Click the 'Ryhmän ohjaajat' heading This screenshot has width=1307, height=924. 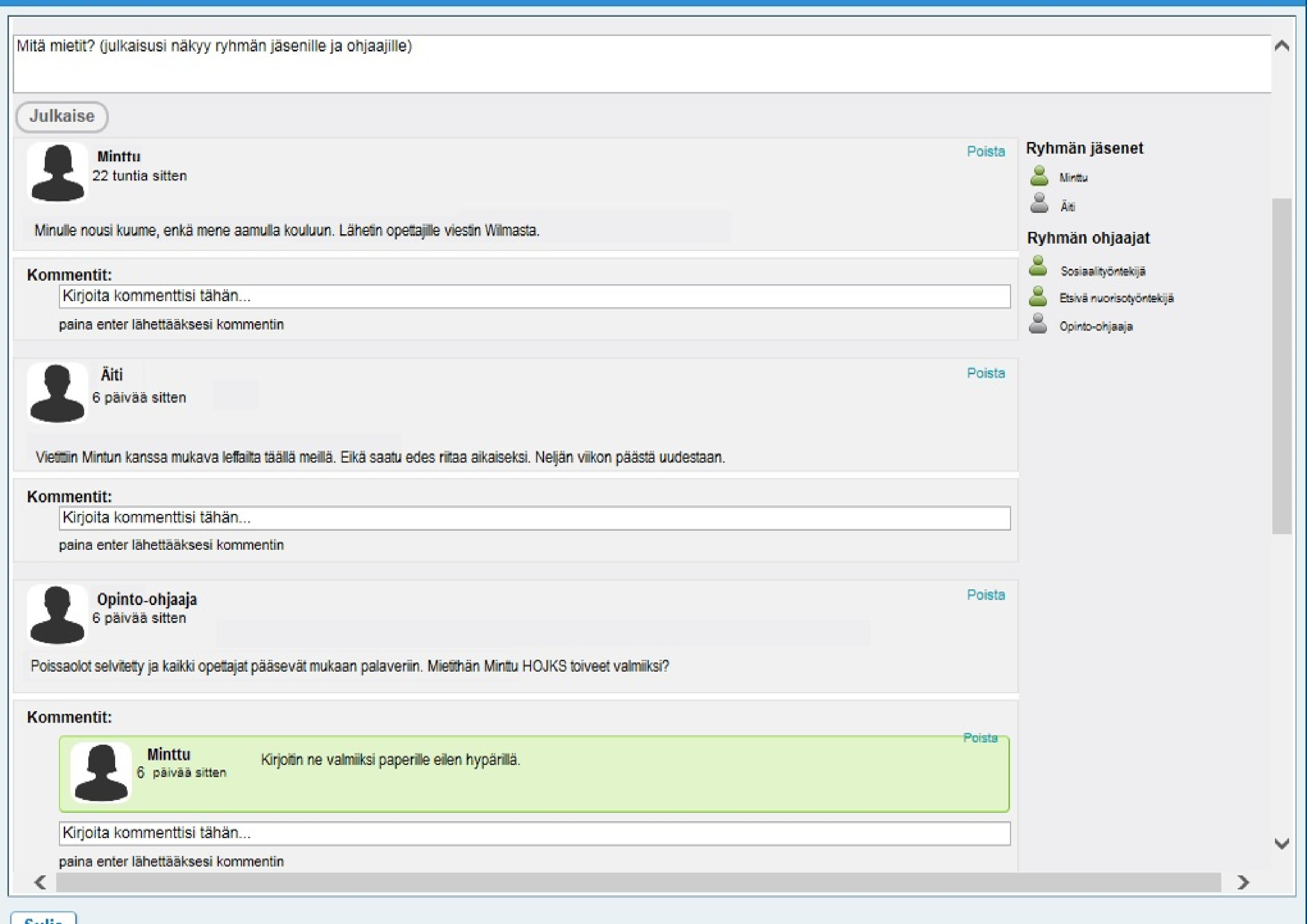[x=1088, y=238]
